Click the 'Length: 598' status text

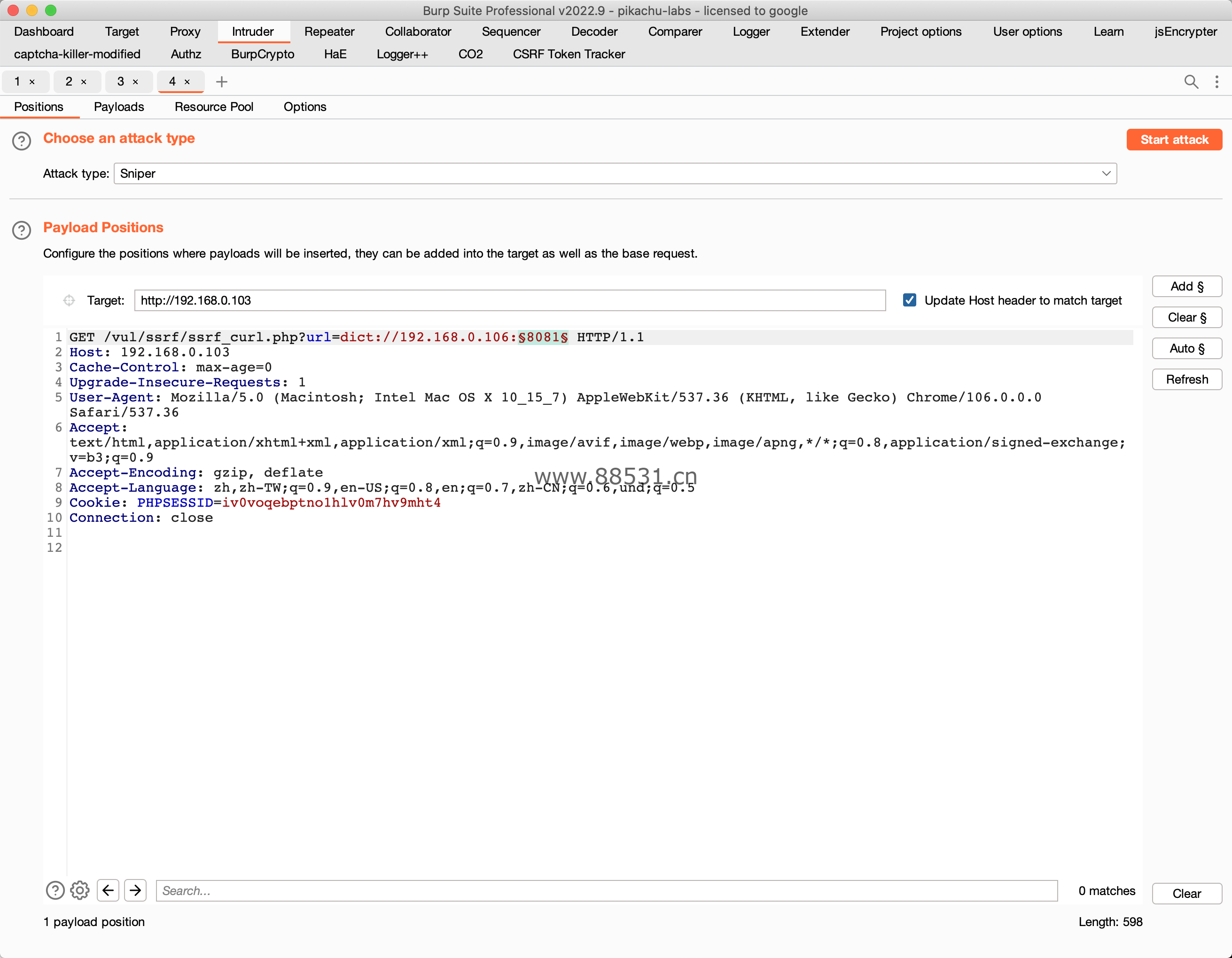(x=1110, y=922)
